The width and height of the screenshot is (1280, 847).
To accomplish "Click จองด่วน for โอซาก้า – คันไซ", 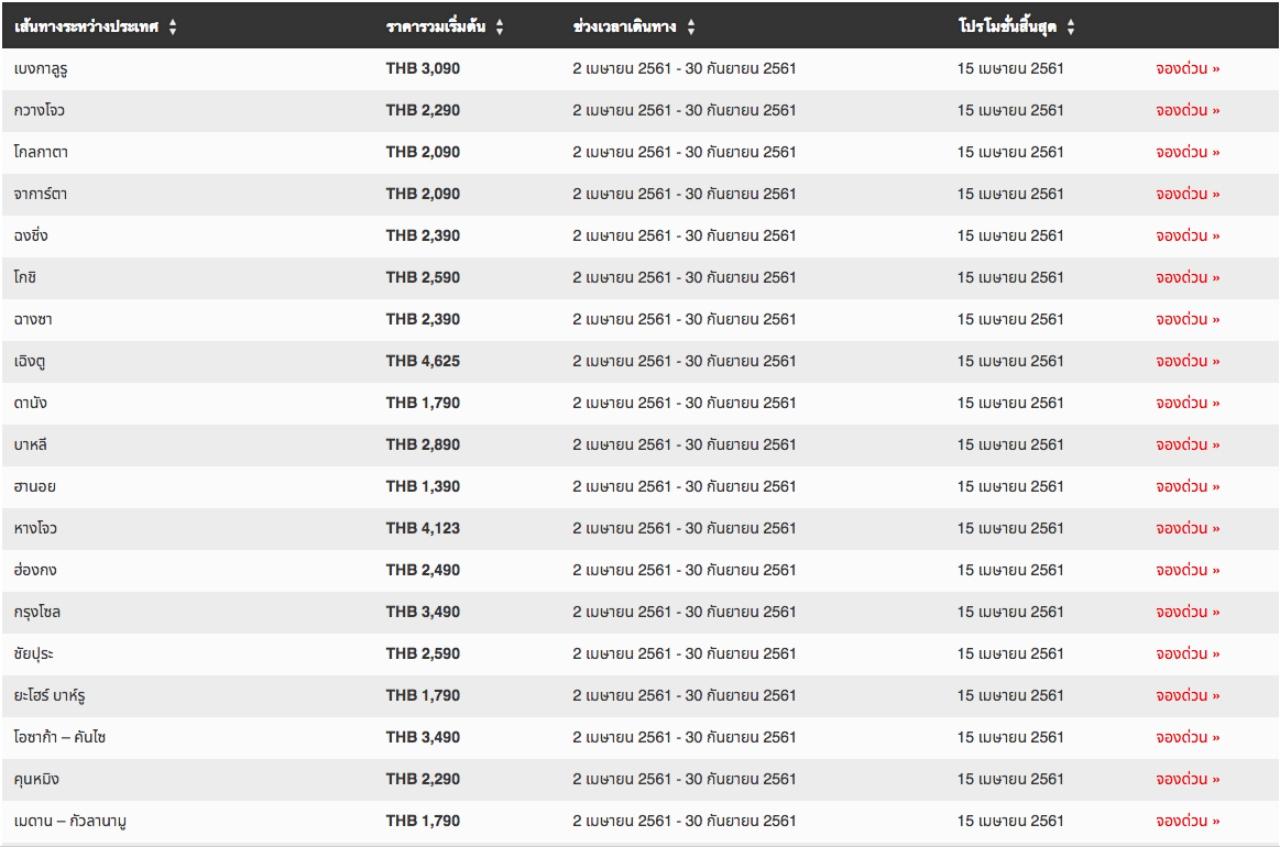I will point(1188,738).
